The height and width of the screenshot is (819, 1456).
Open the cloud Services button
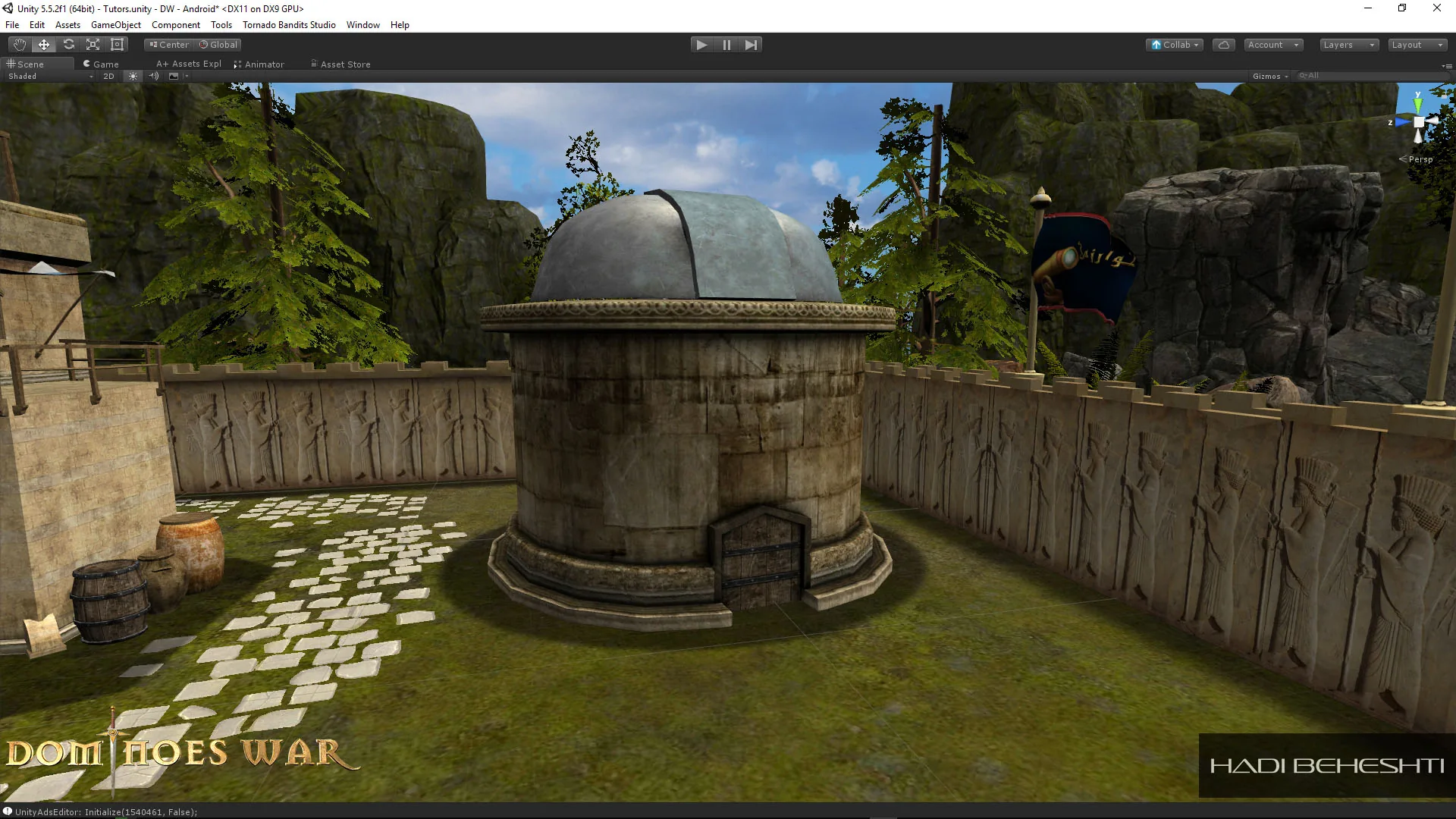1224,45
